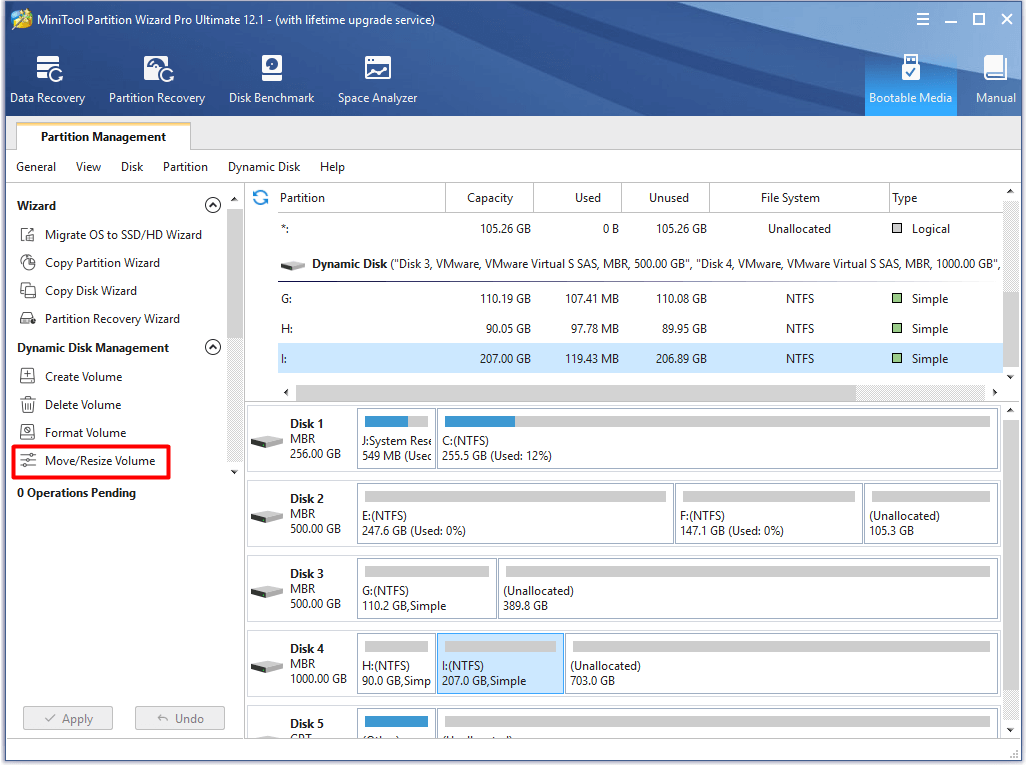Start Partition Recovery Wizard in sidebar

pos(99,319)
